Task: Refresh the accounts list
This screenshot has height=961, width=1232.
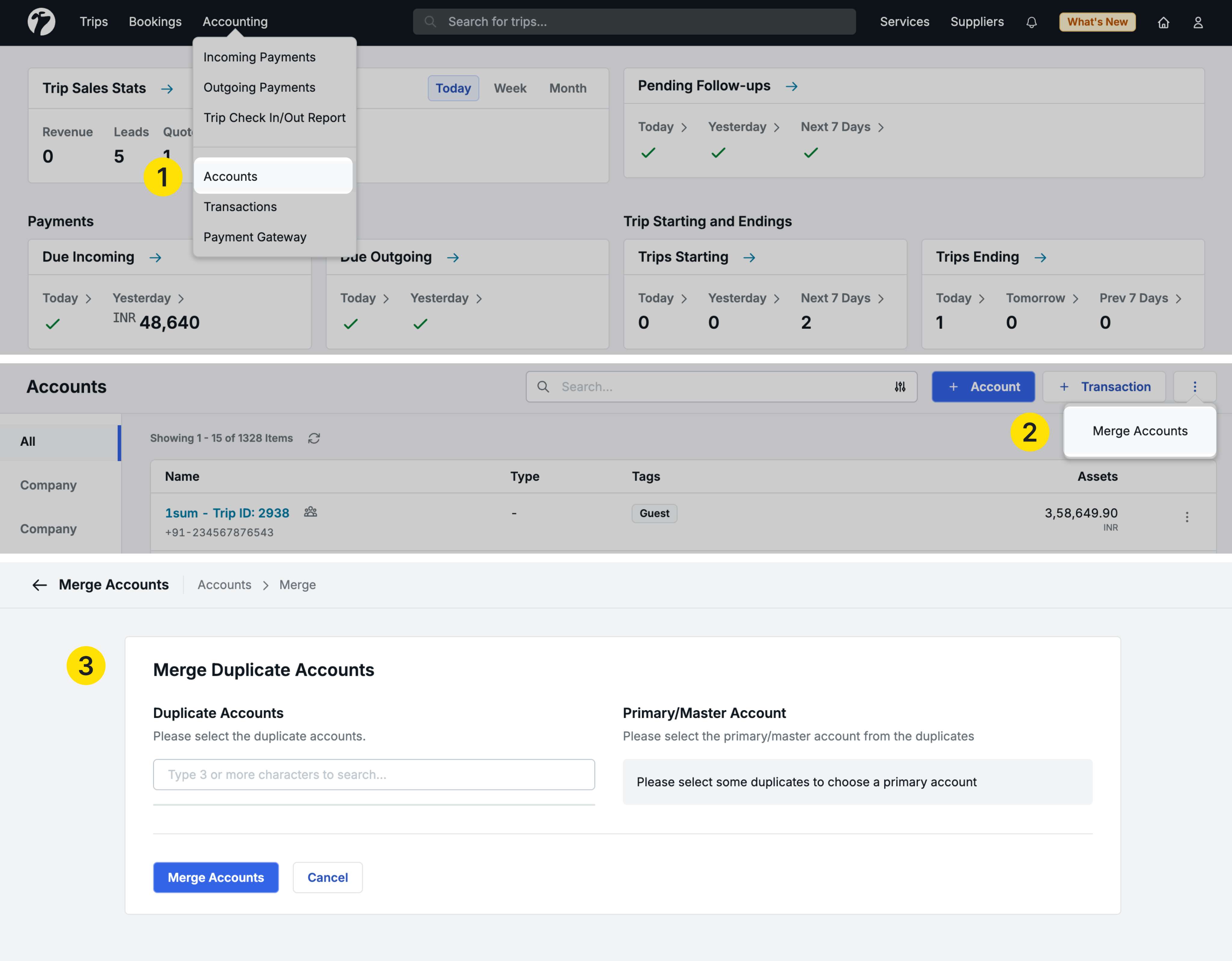Action: click(314, 438)
